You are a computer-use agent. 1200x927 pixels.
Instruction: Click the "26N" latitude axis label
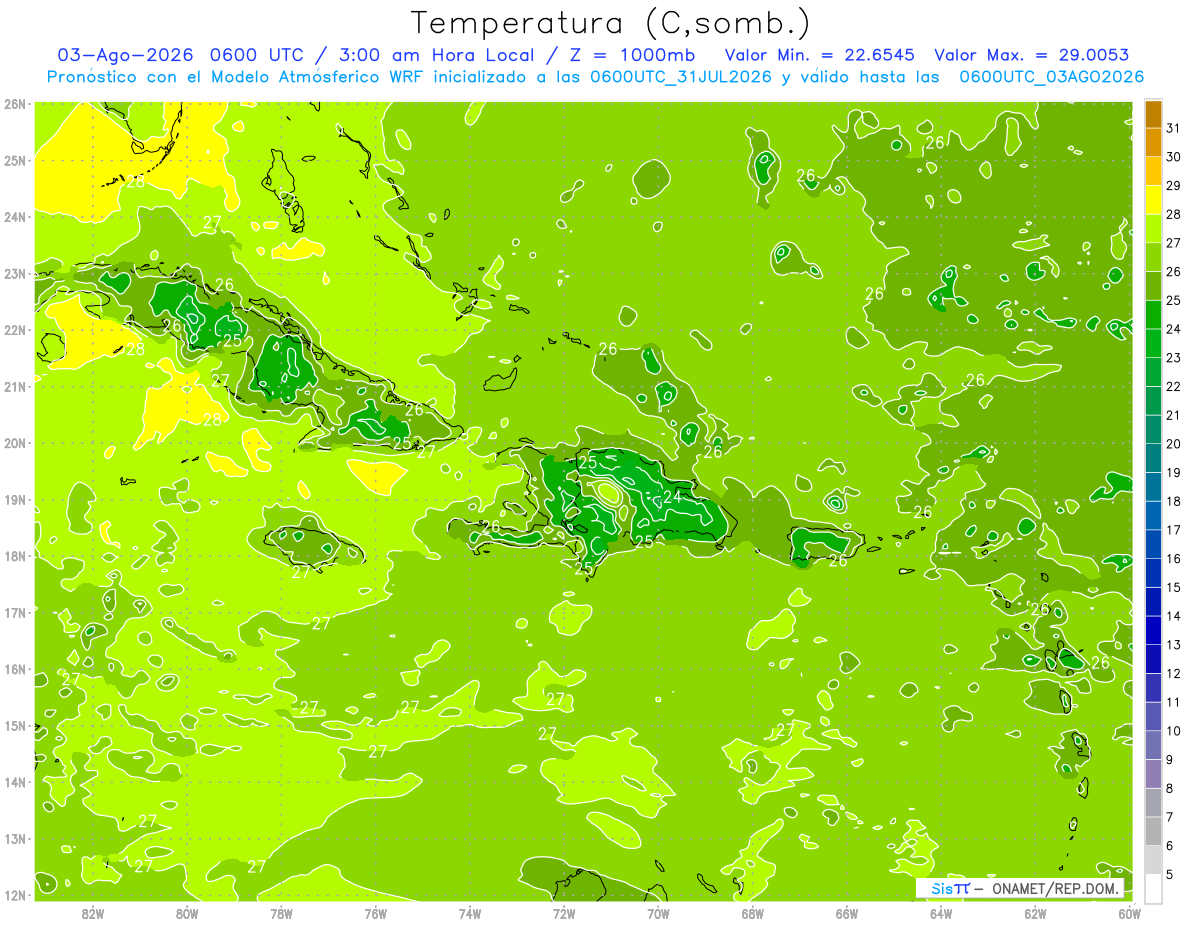15,104
